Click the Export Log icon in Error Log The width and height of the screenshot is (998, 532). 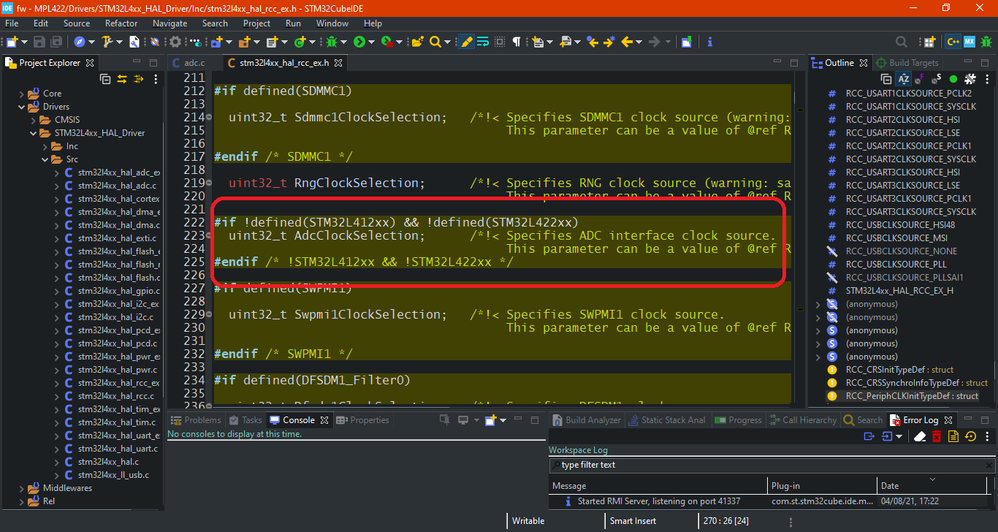[869, 437]
